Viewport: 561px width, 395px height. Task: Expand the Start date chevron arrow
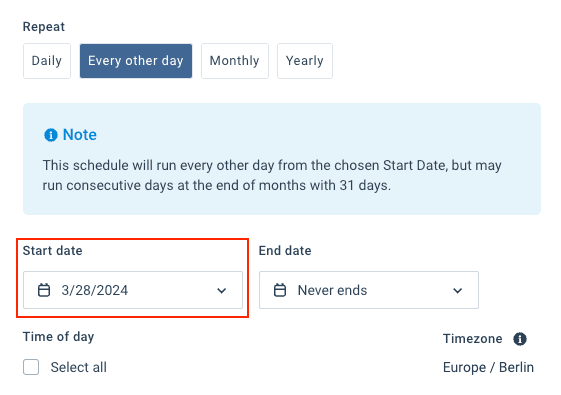(222, 291)
